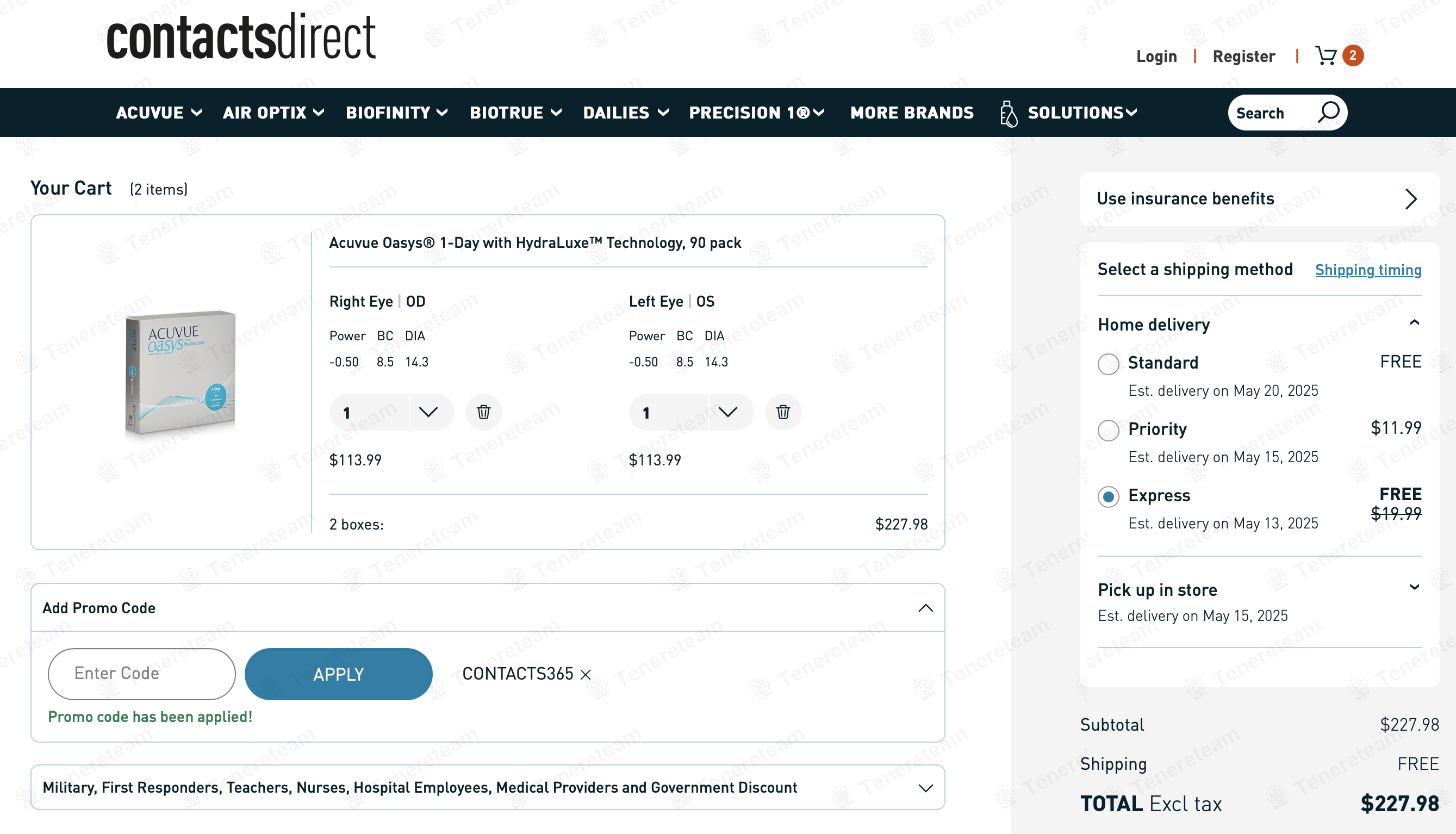Click the solutions bottle icon
Screen dimensions: 1456x834
tap(1009, 113)
